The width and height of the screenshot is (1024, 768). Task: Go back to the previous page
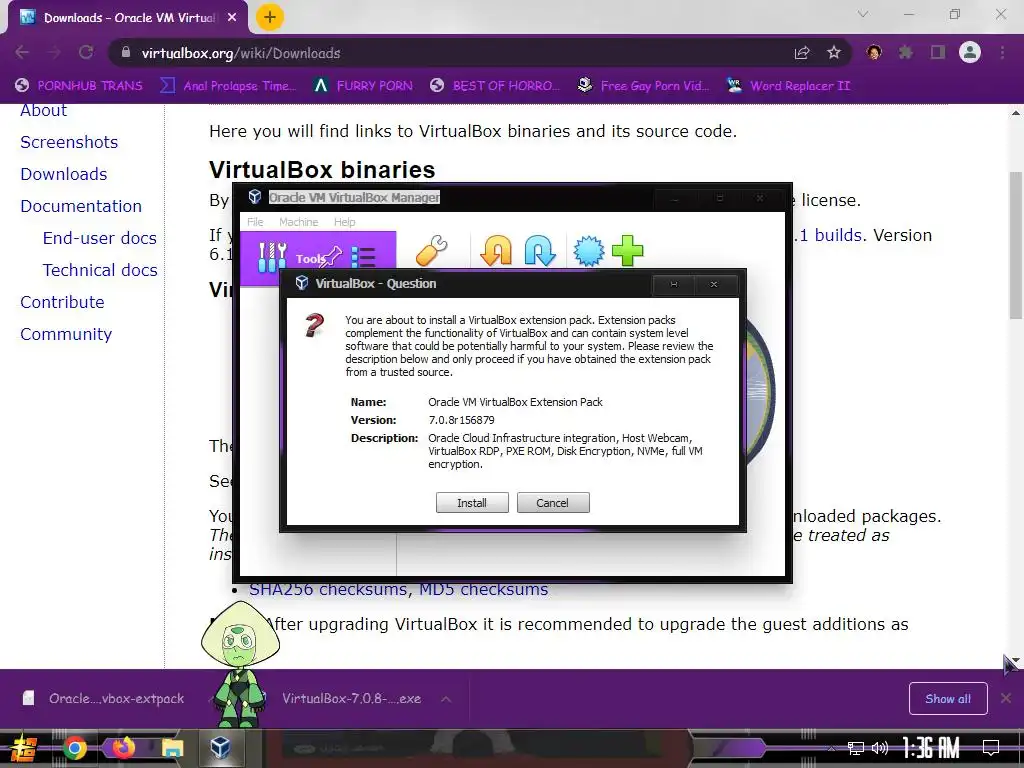(x=22, y=52)
